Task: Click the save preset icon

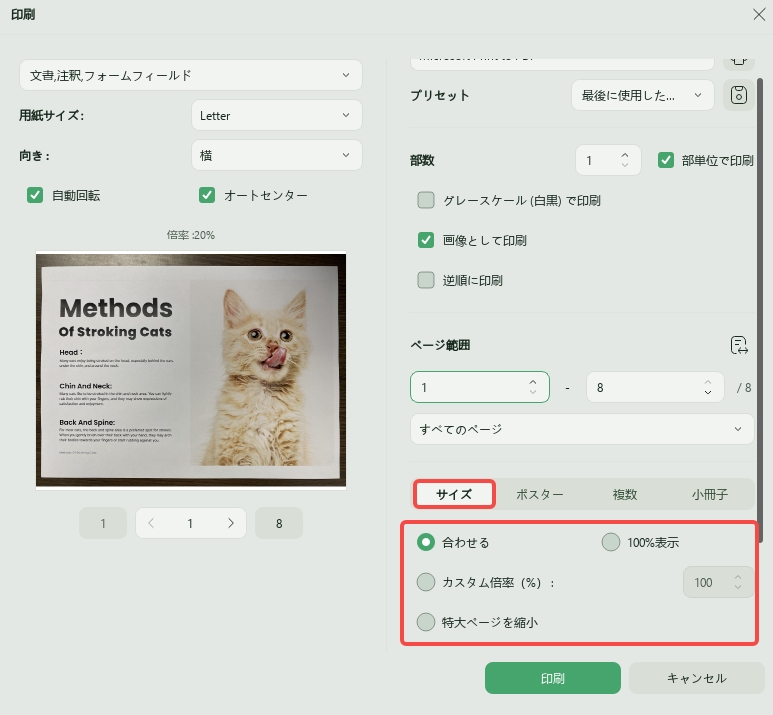Action: pyautogui.click(x=738, y=95)
